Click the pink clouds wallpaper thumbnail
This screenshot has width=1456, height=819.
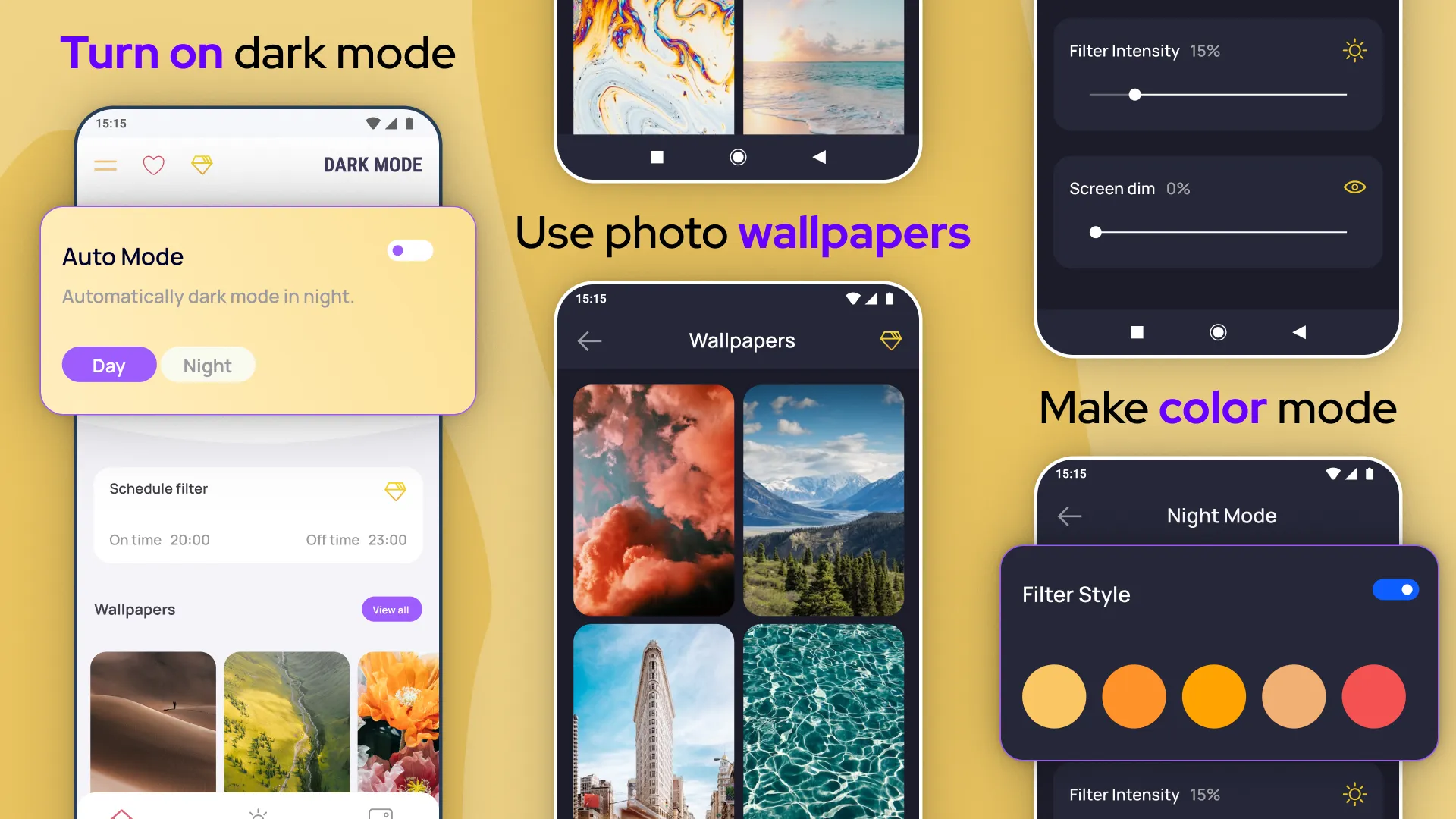(x=654, y=496)
